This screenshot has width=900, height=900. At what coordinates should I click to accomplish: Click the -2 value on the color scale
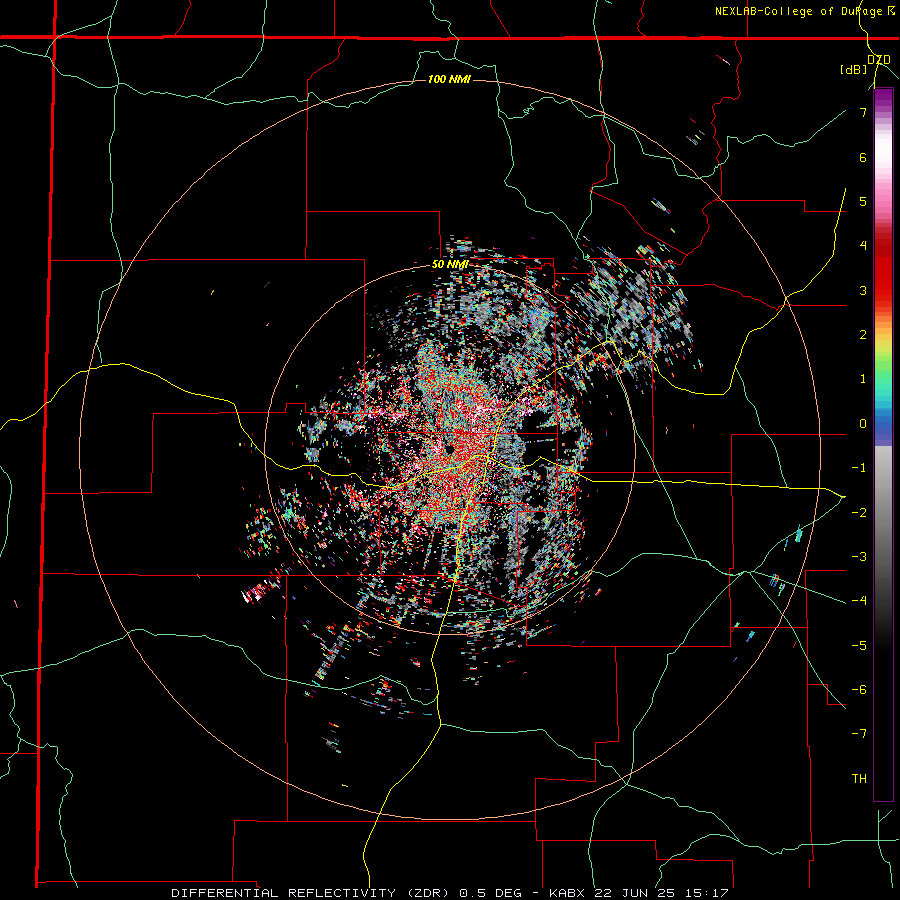coord(859,512)
